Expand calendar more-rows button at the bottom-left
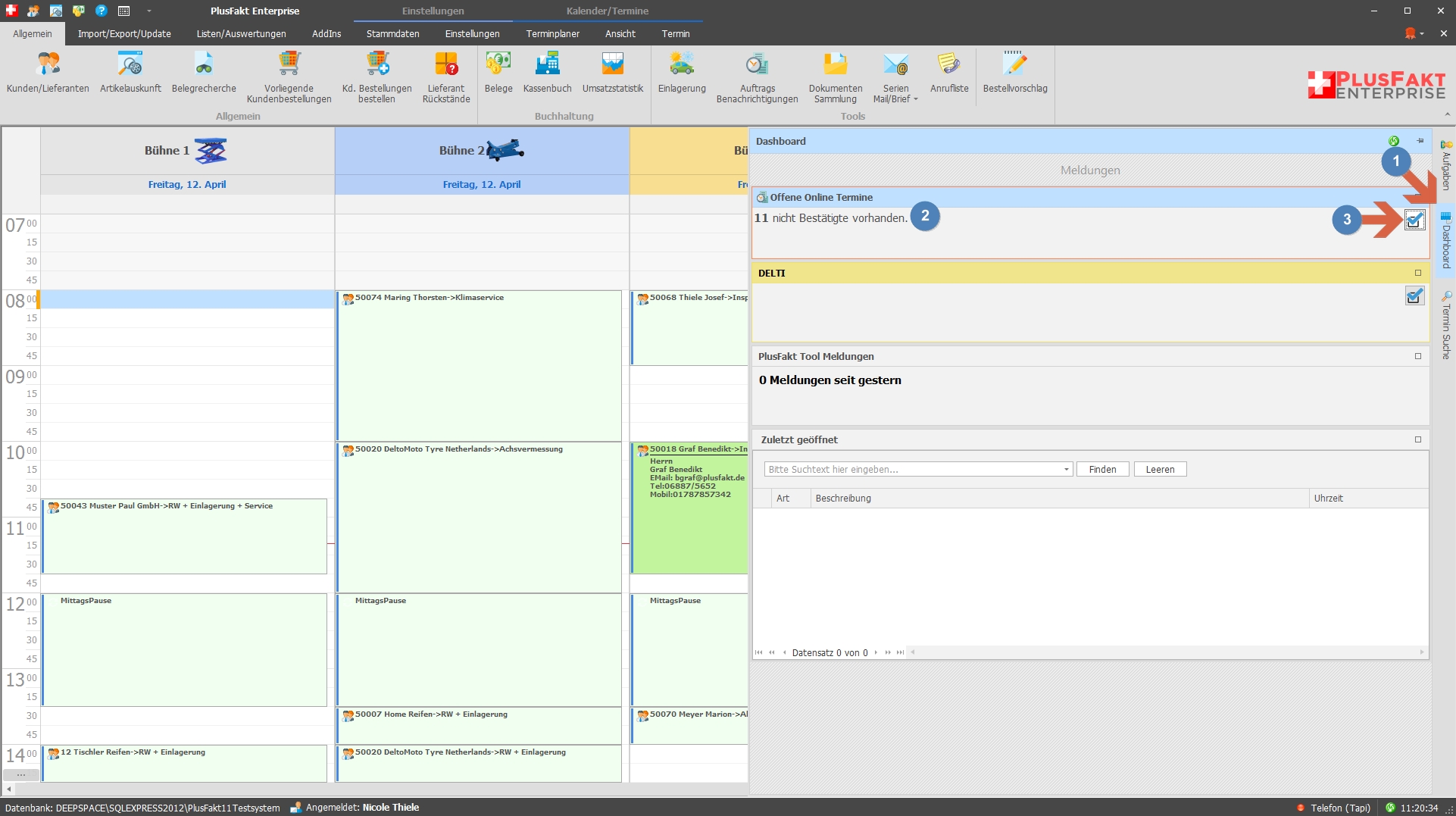1456x816 pixels. pyautogui.click(x=21, y=774)
